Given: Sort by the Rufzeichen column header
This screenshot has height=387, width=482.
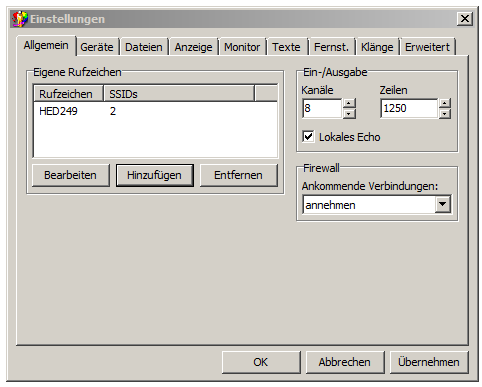Looking at the screenshot, I should click(68, 94).
